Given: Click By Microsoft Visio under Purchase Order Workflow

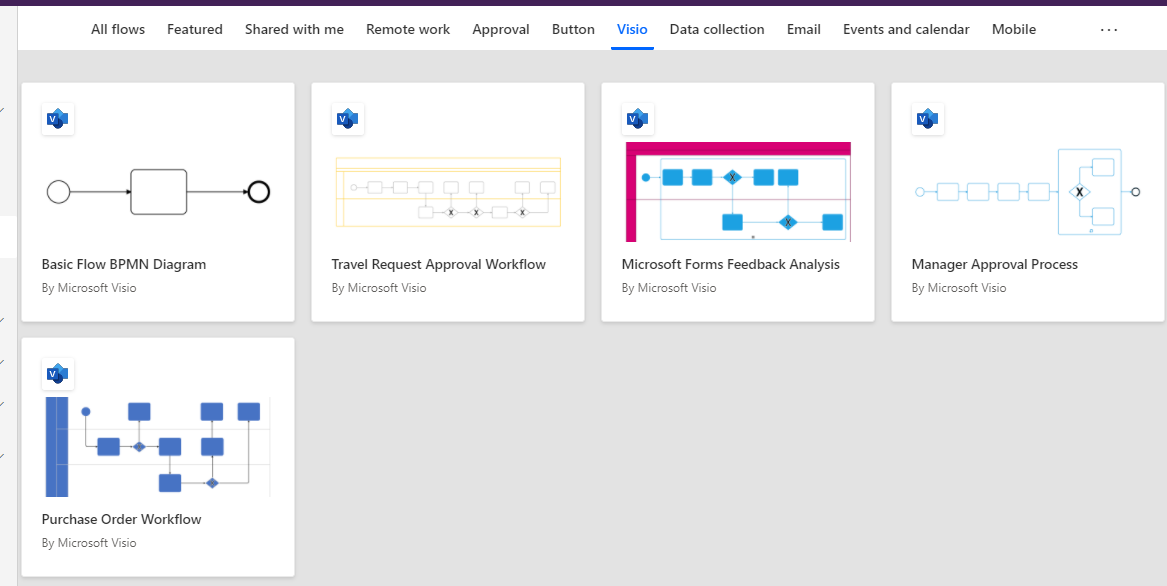Looking at the screenshot, I should click(x=88, y=542).
